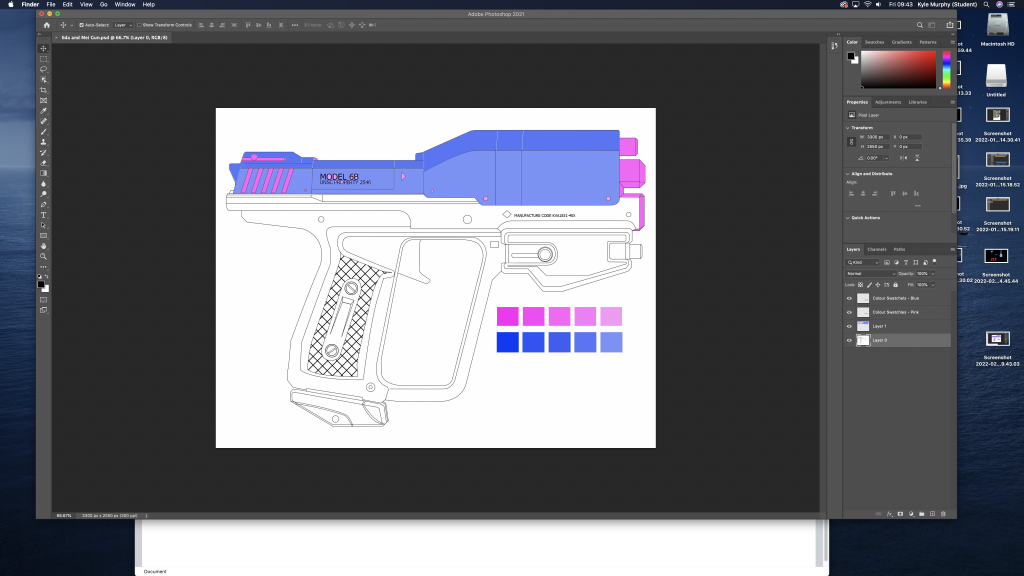Hide the Colour Swatches - Pink layer
The height and width of the screenshot is (576, 1024).
[850, 312]
